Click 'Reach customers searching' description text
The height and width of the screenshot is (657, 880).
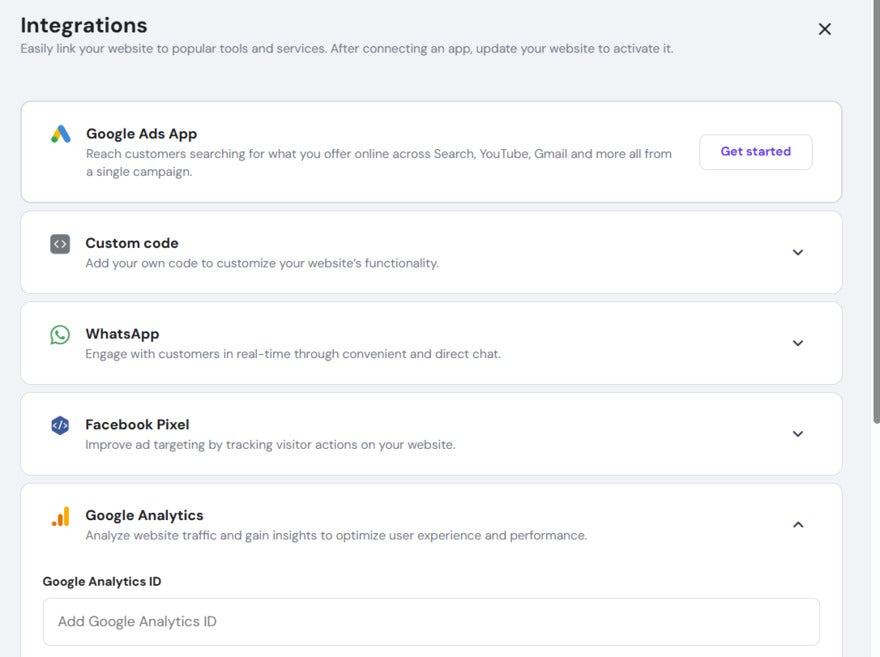coord(379,163)
